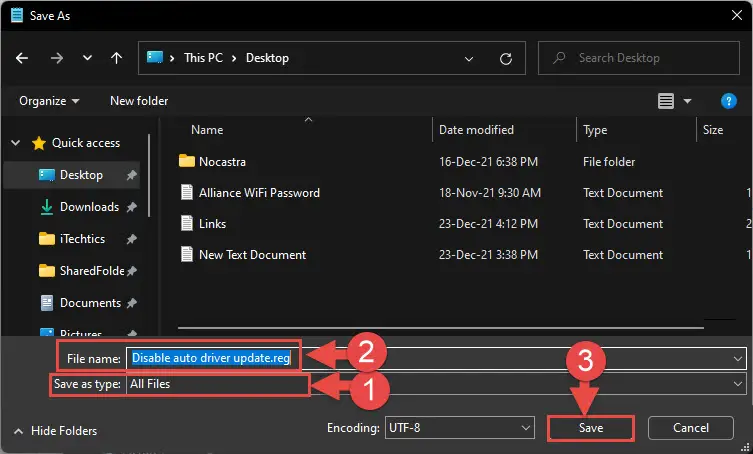Click the pin icon next to Documents
This screenshot has width=753, height=454.
tap(132, 303)
